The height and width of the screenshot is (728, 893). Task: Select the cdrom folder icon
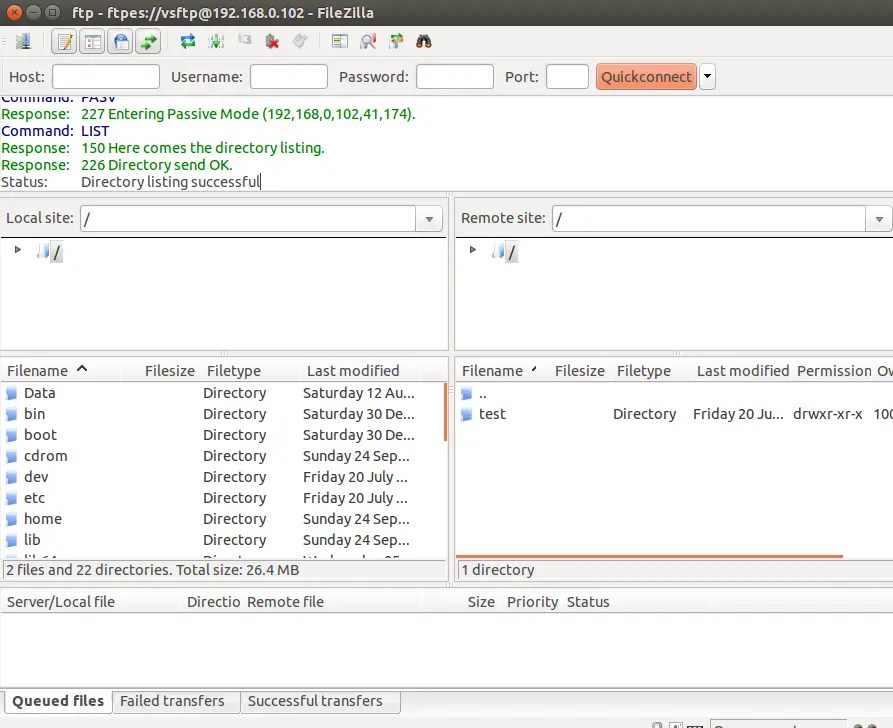[x=11, y=456]
